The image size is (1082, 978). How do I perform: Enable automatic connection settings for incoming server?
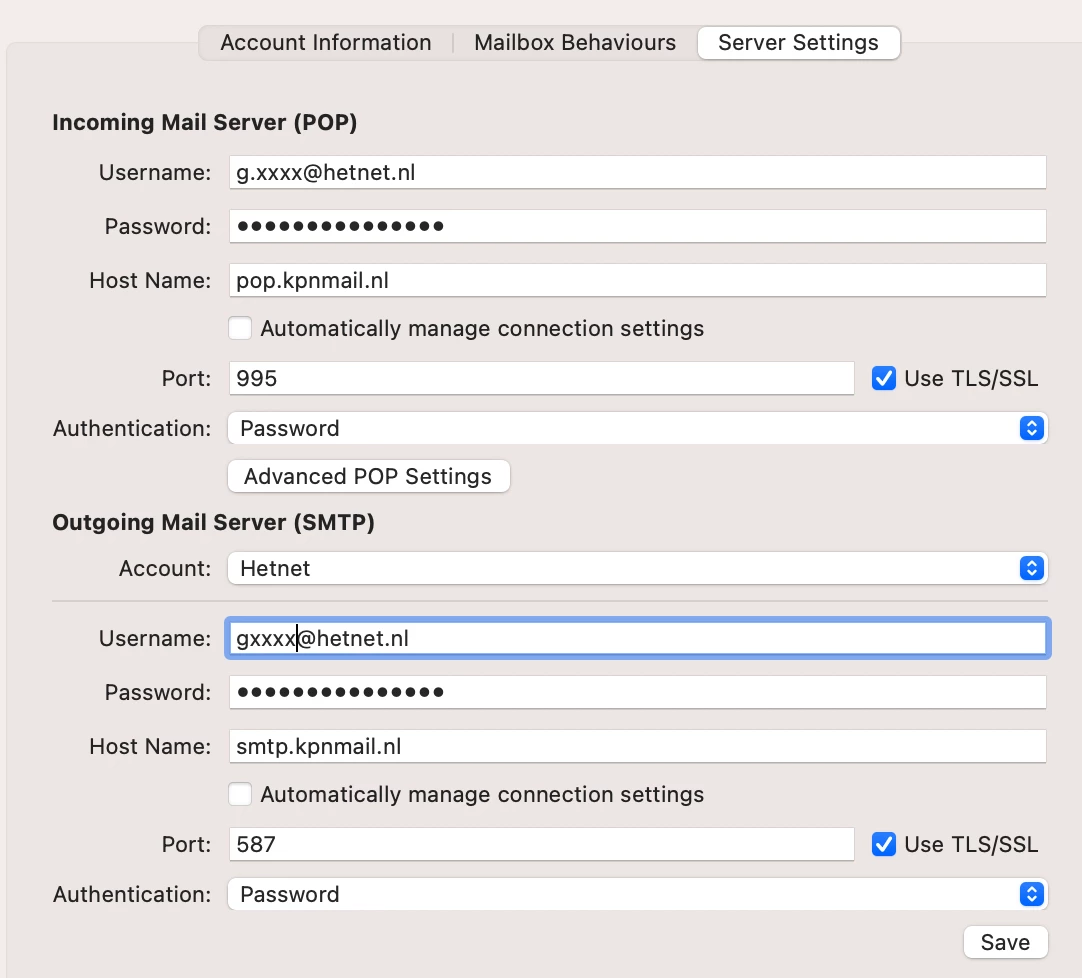[x=240, y=328]
